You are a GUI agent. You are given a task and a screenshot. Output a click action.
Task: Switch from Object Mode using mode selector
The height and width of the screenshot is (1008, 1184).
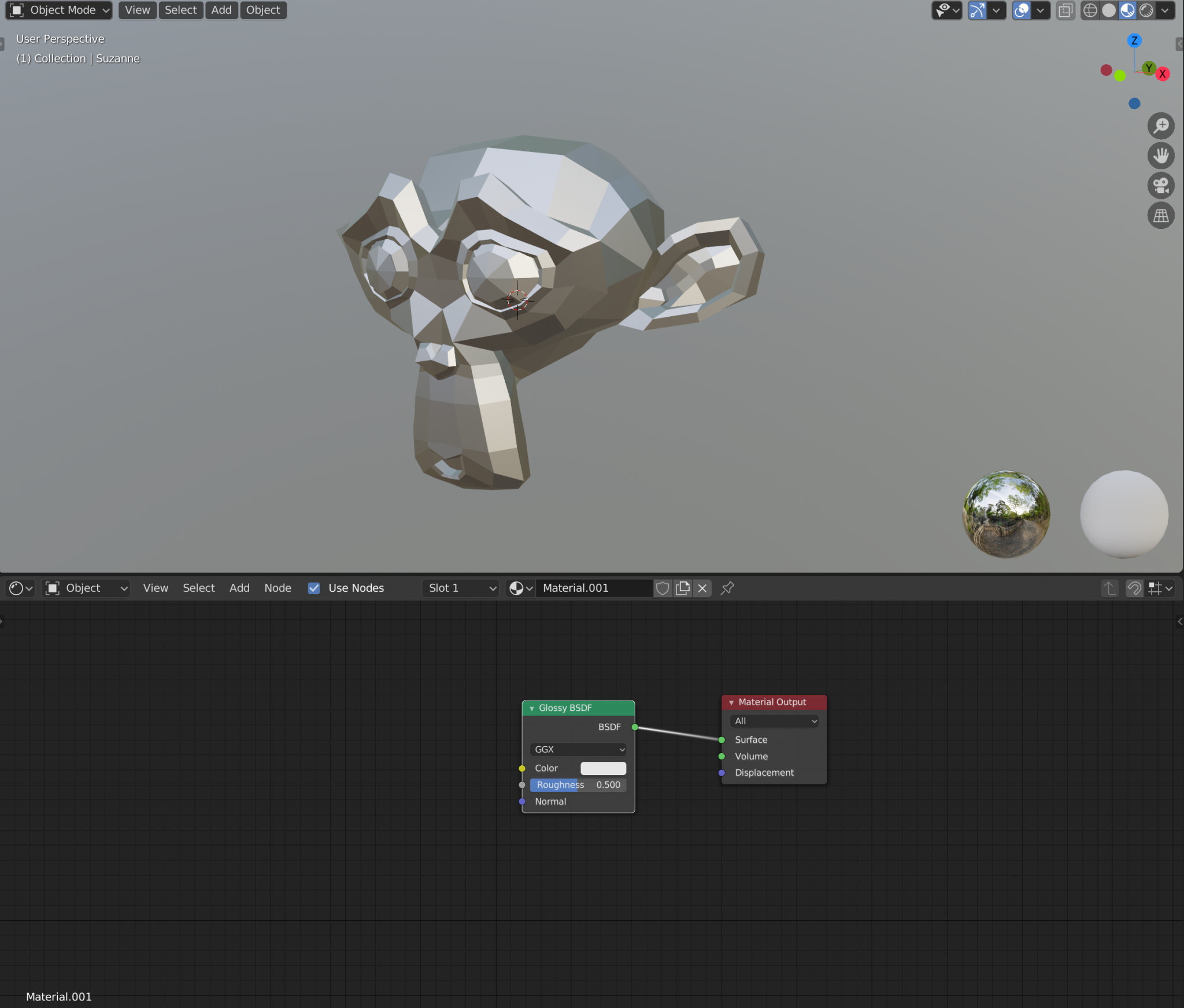[x=58, y=10]
